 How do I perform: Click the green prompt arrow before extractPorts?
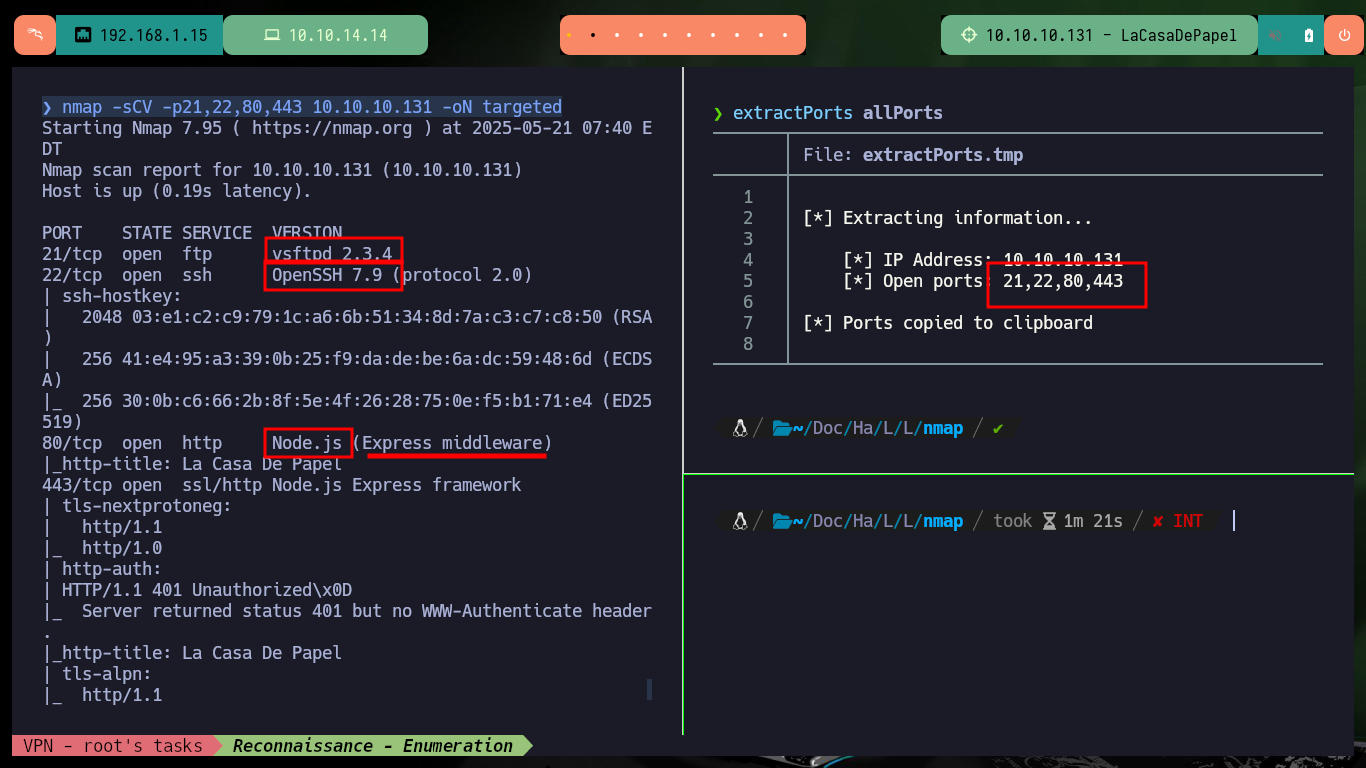[x=718, y=113]
